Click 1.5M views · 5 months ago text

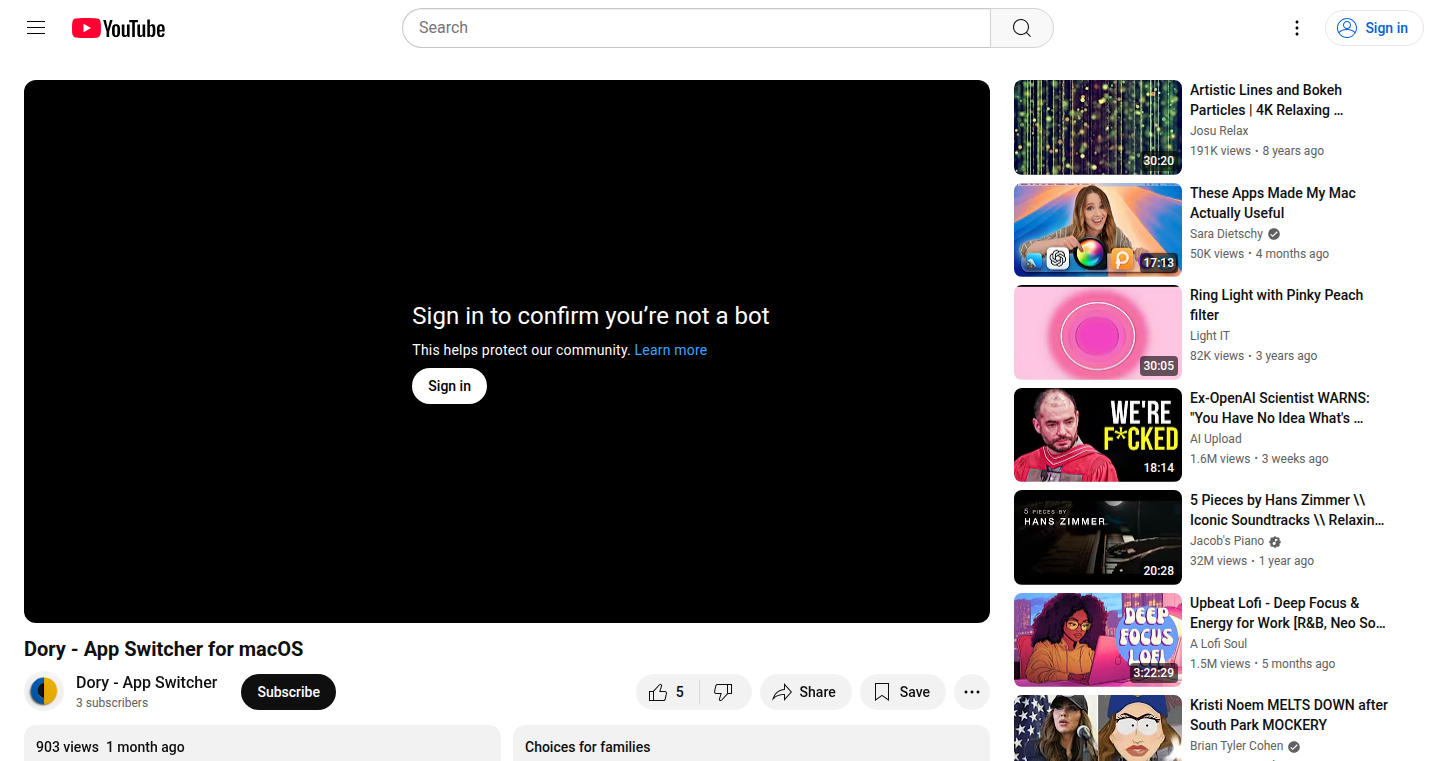(1262, 664)
